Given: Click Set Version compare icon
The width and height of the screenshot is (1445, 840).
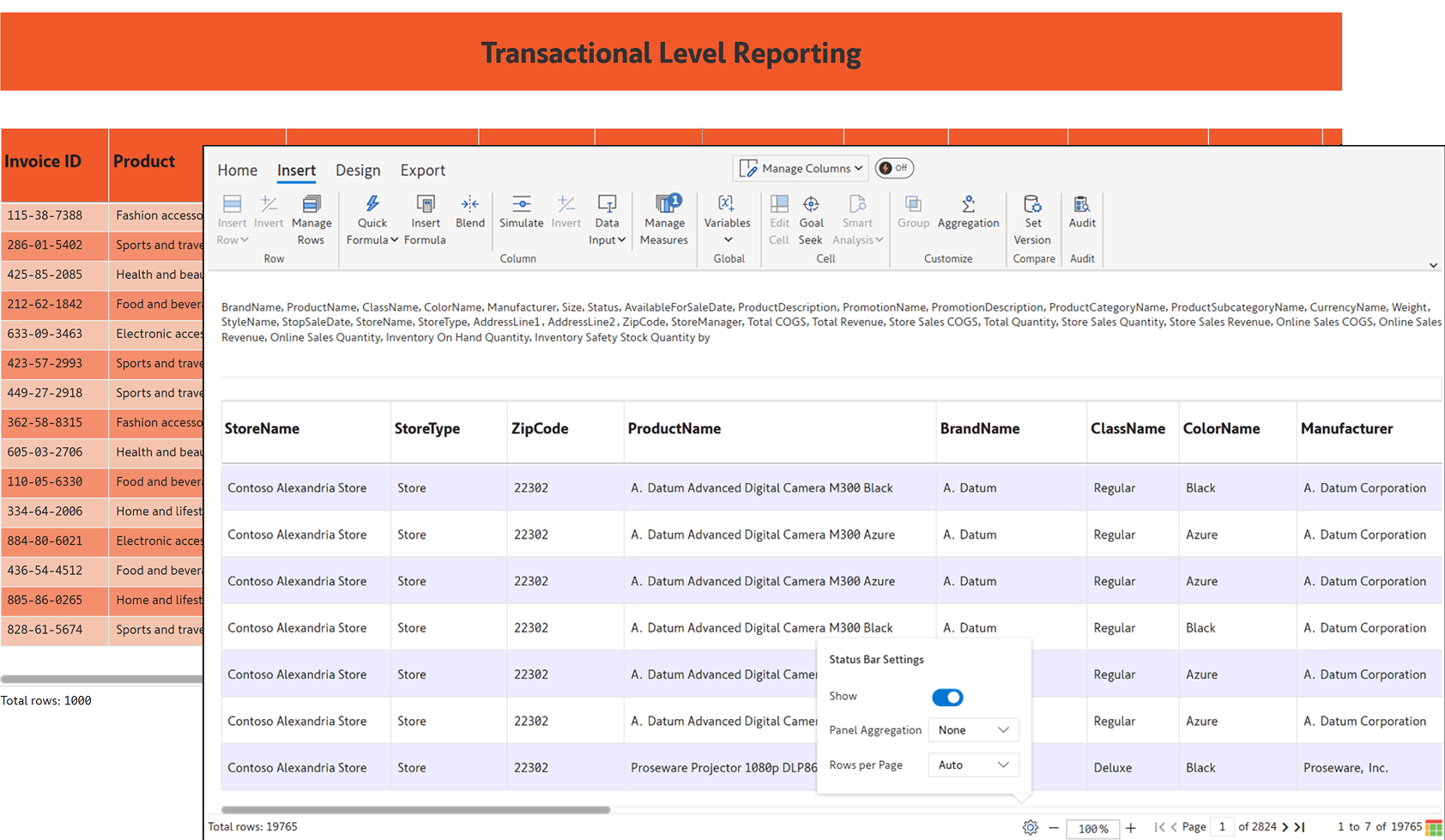Looking at the screenshot, I should tap(1032, 204).
